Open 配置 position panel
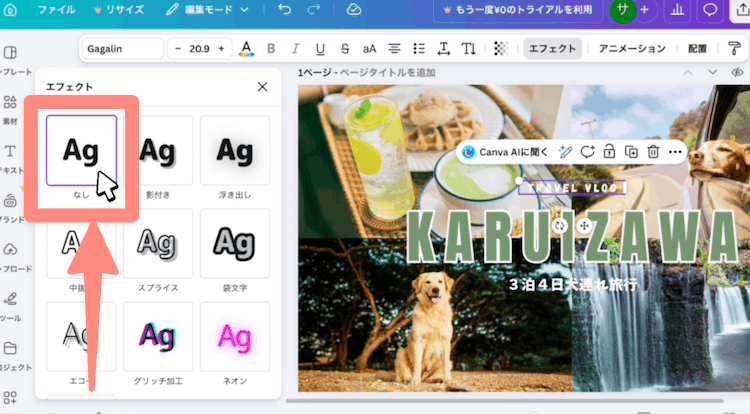The height and width of the screenshot is (414, 750). [697, 49]
